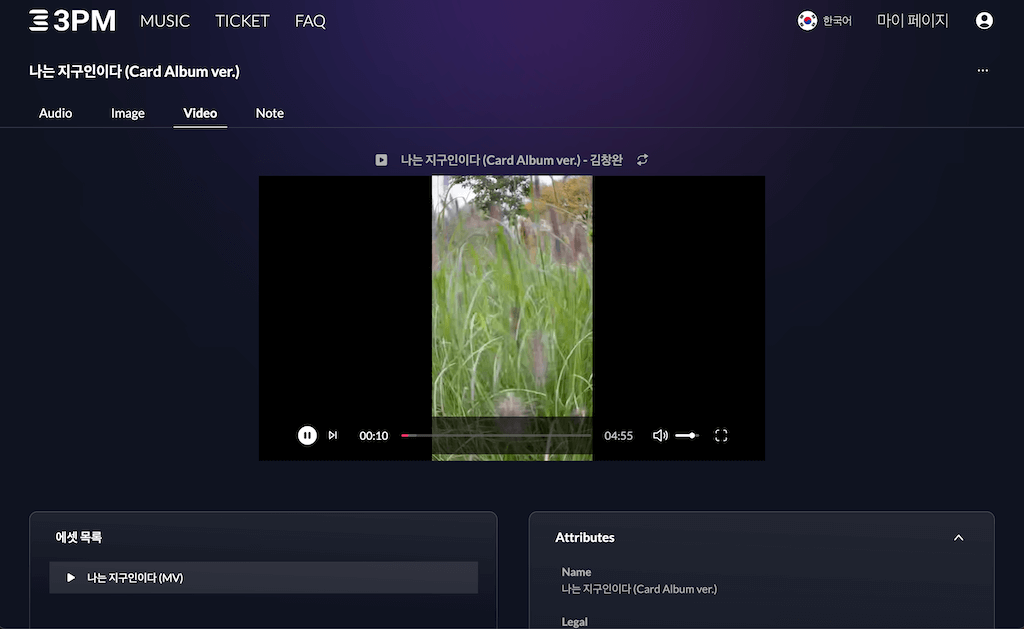Open the FAQ link
This screenshot has height=629, width=1024.
(x=310, y=21)
